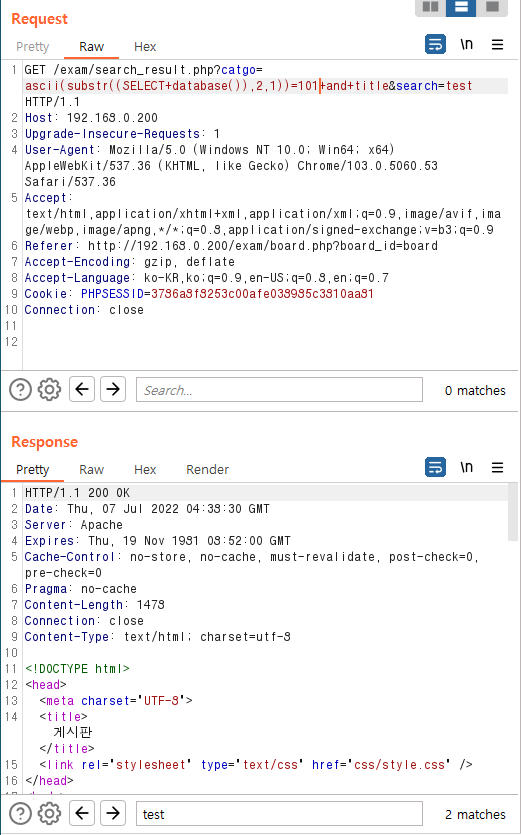The width and height of the screenshot is (521, 835).
Task: Toggle word wrap in Request panel
Action: coord(435,44)
